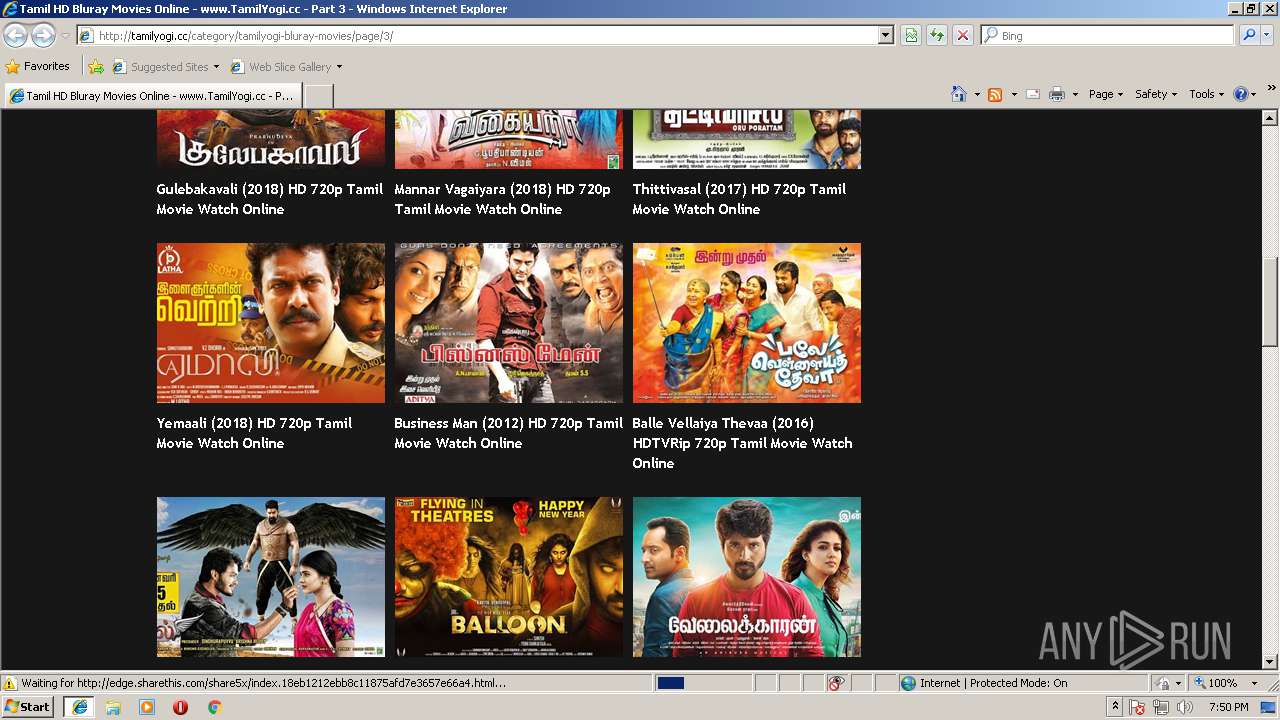Click the Read Mail icon
Viewport: 1280px width, 720px height.
point(1033,94)
